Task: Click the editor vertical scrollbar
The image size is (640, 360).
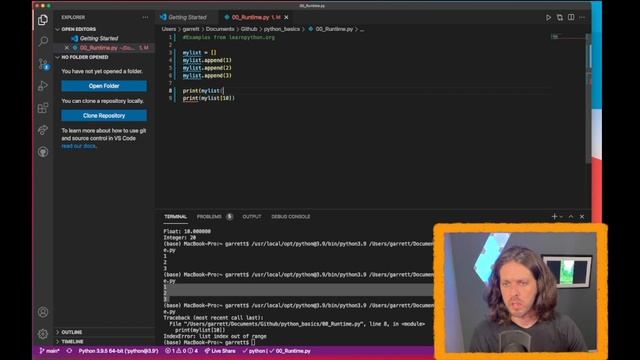Action: (x=589, y=98)
